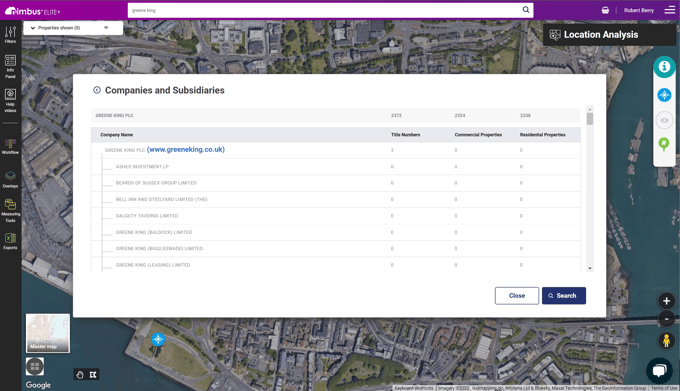Zoom out the map with minus button

667,319
